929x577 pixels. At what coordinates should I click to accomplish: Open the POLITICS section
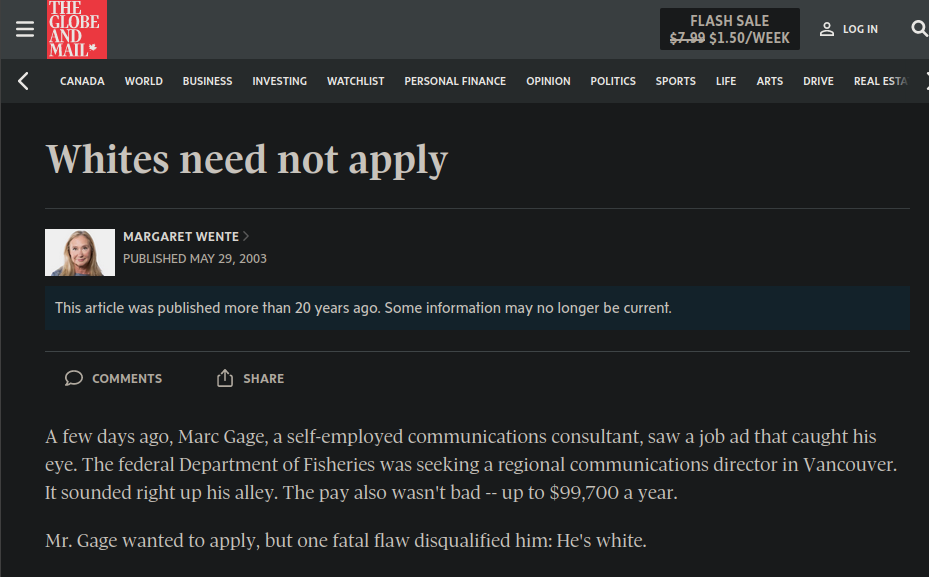pos(613,81)
